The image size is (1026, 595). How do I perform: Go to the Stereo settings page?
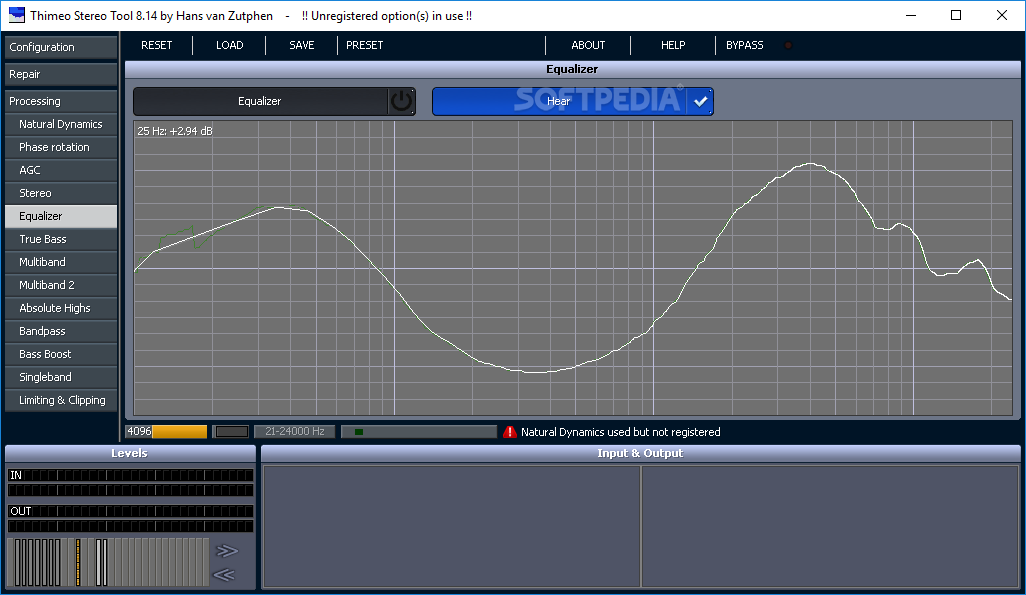(x=61, y=193)
